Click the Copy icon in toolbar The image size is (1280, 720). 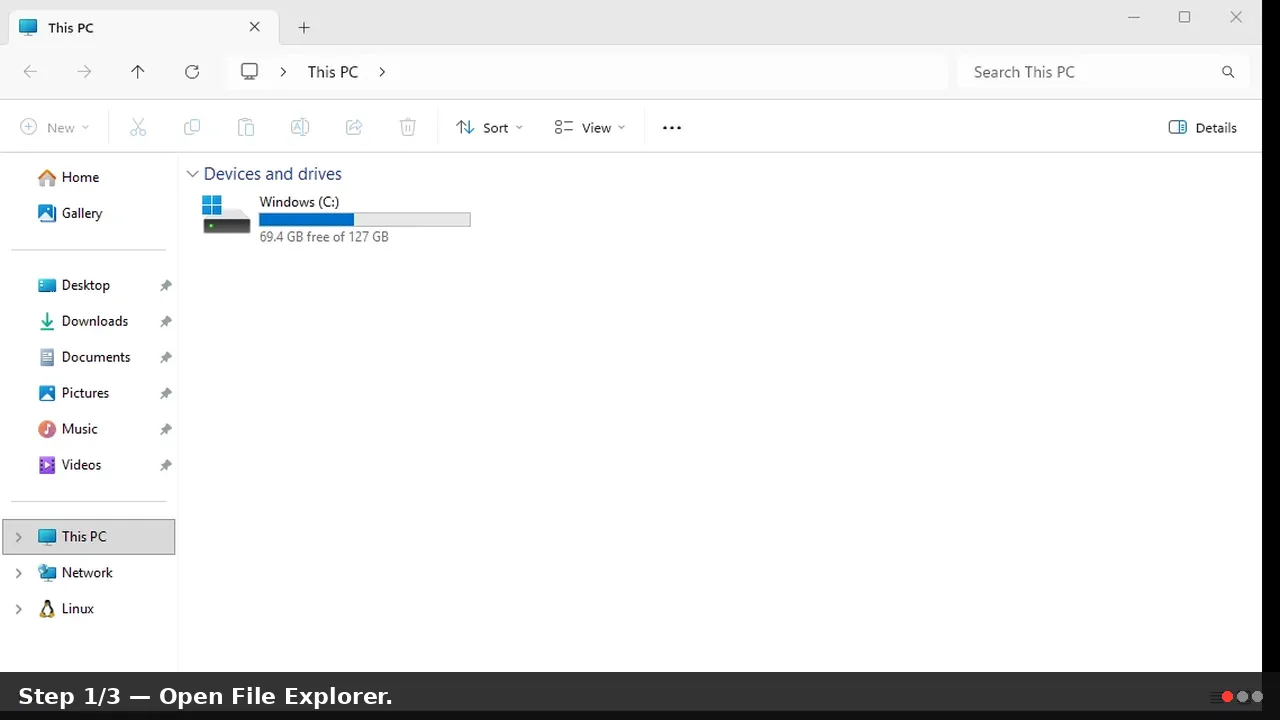pyautogui.click(x=192, y=127)
